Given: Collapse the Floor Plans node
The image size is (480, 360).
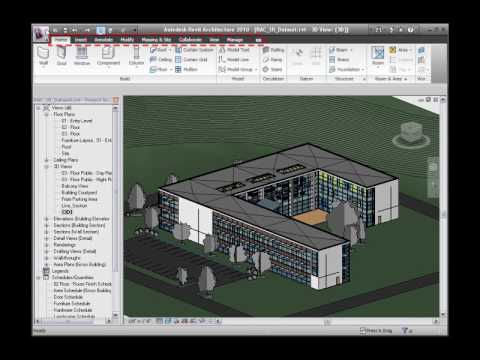Looking at the screenshot, I should click(x=46, y=114).
